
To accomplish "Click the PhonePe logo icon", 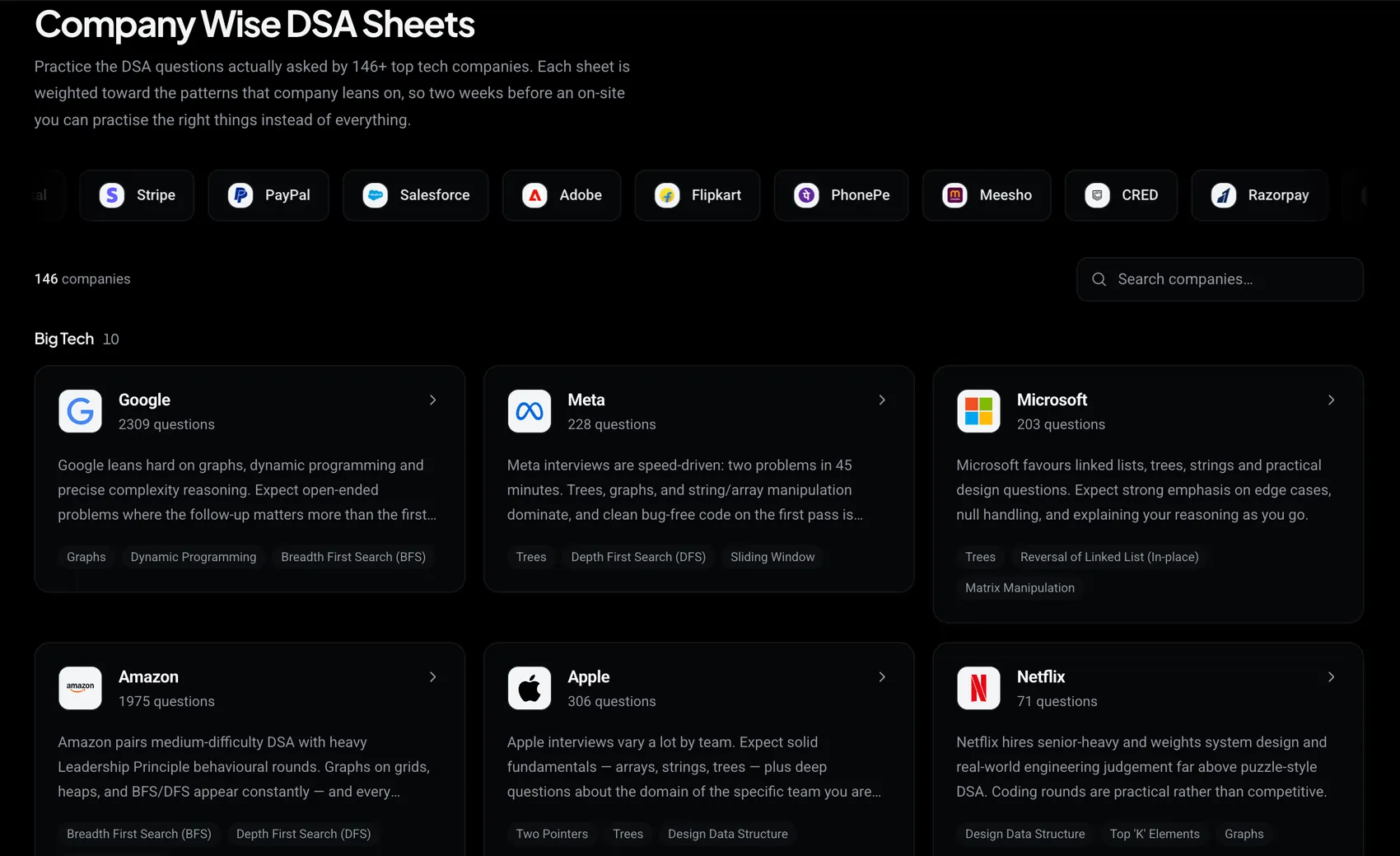I will tap(806, 195).
